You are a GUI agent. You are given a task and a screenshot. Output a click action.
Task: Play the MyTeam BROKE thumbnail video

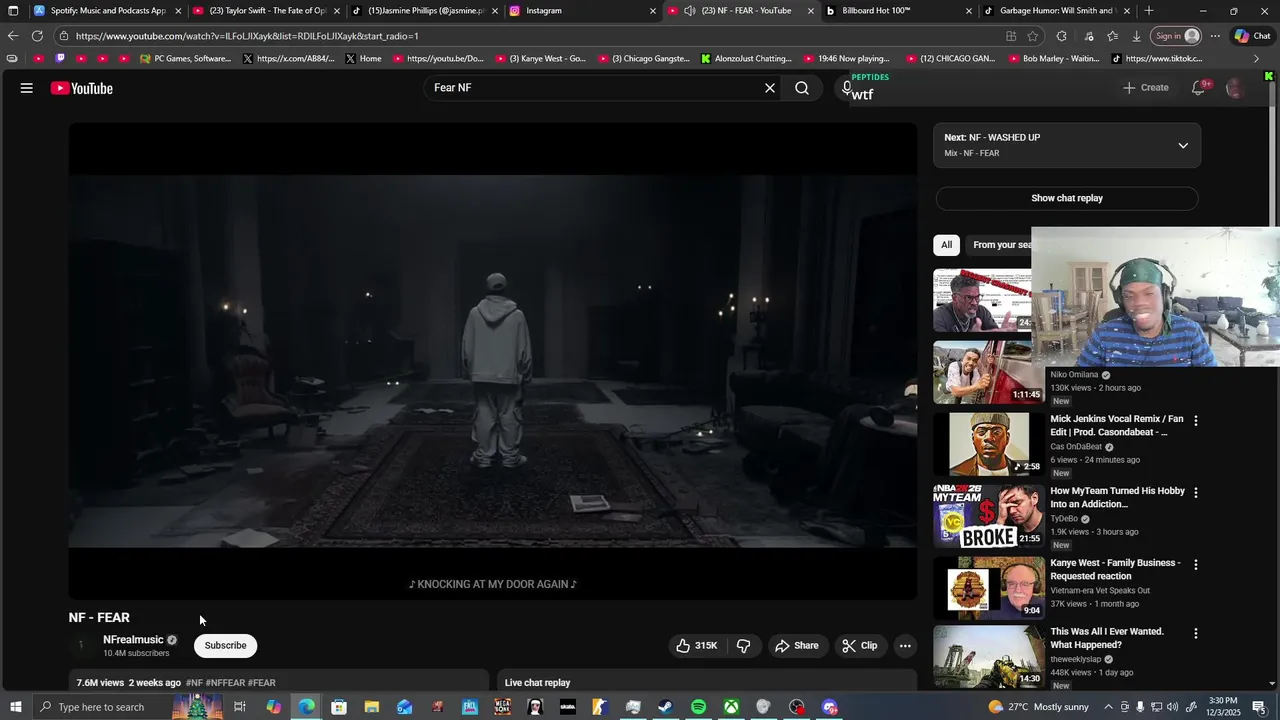989,516
